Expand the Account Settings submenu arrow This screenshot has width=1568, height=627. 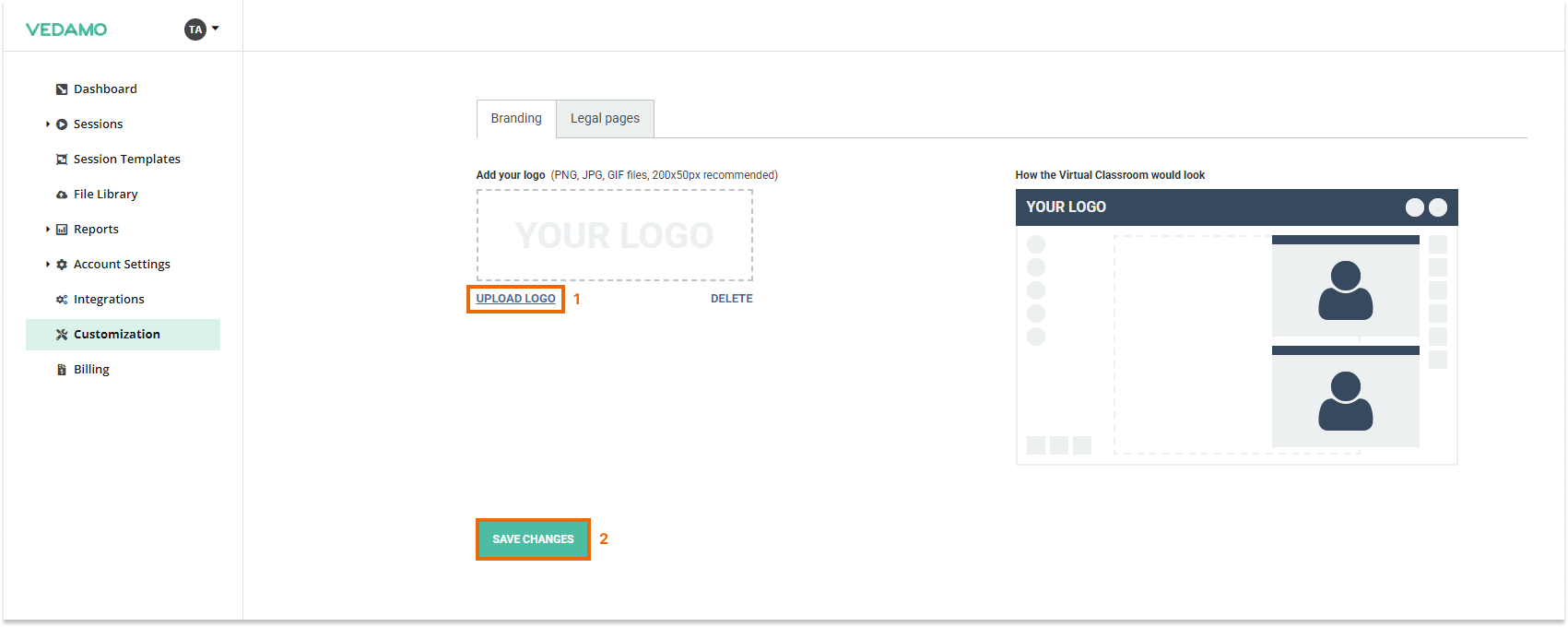point(48,265)
